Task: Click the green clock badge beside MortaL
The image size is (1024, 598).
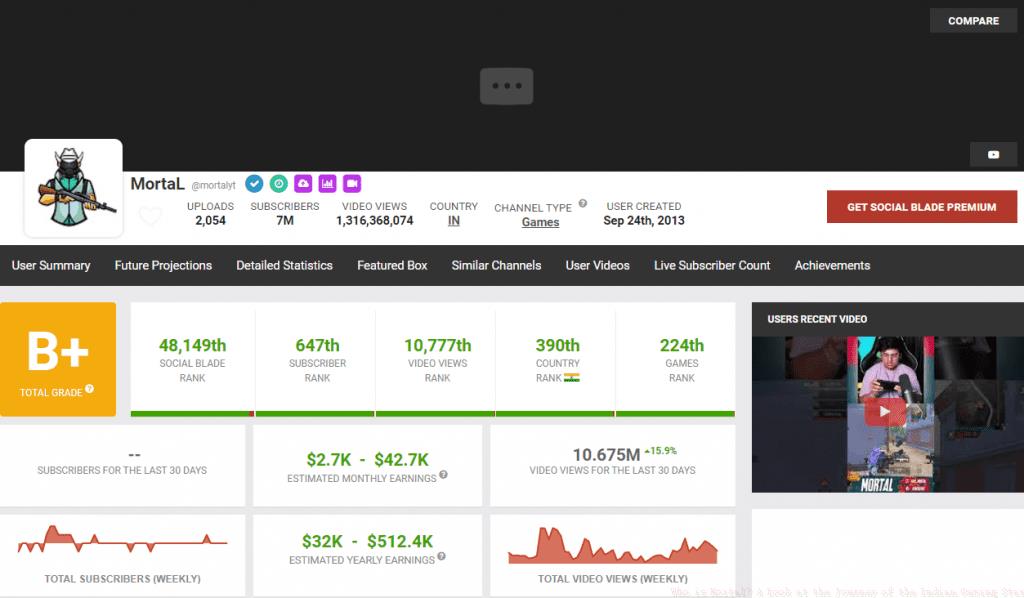Action: (279, 184)
